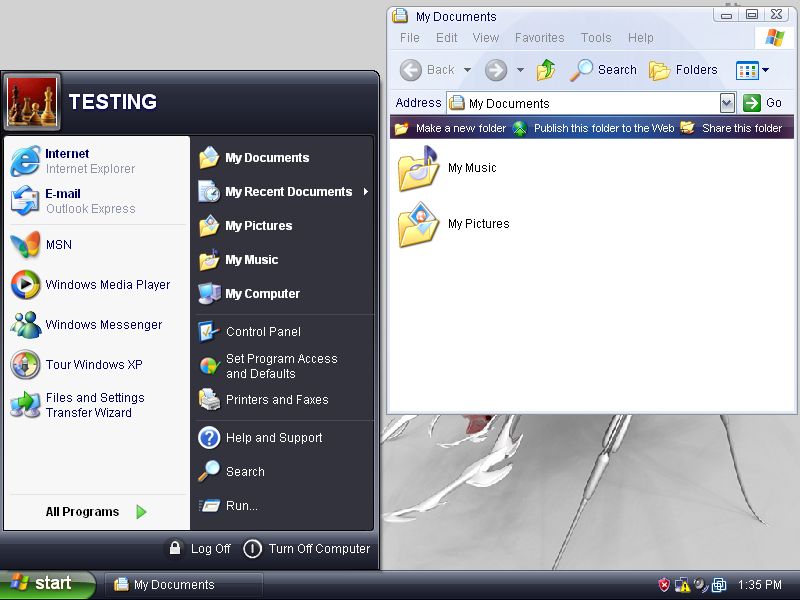Image resolution: width=800 pixels, height=600 pixels.
Task: Open the File menu in My Documents
Action: pyautogui.click(x=410, y=38)
